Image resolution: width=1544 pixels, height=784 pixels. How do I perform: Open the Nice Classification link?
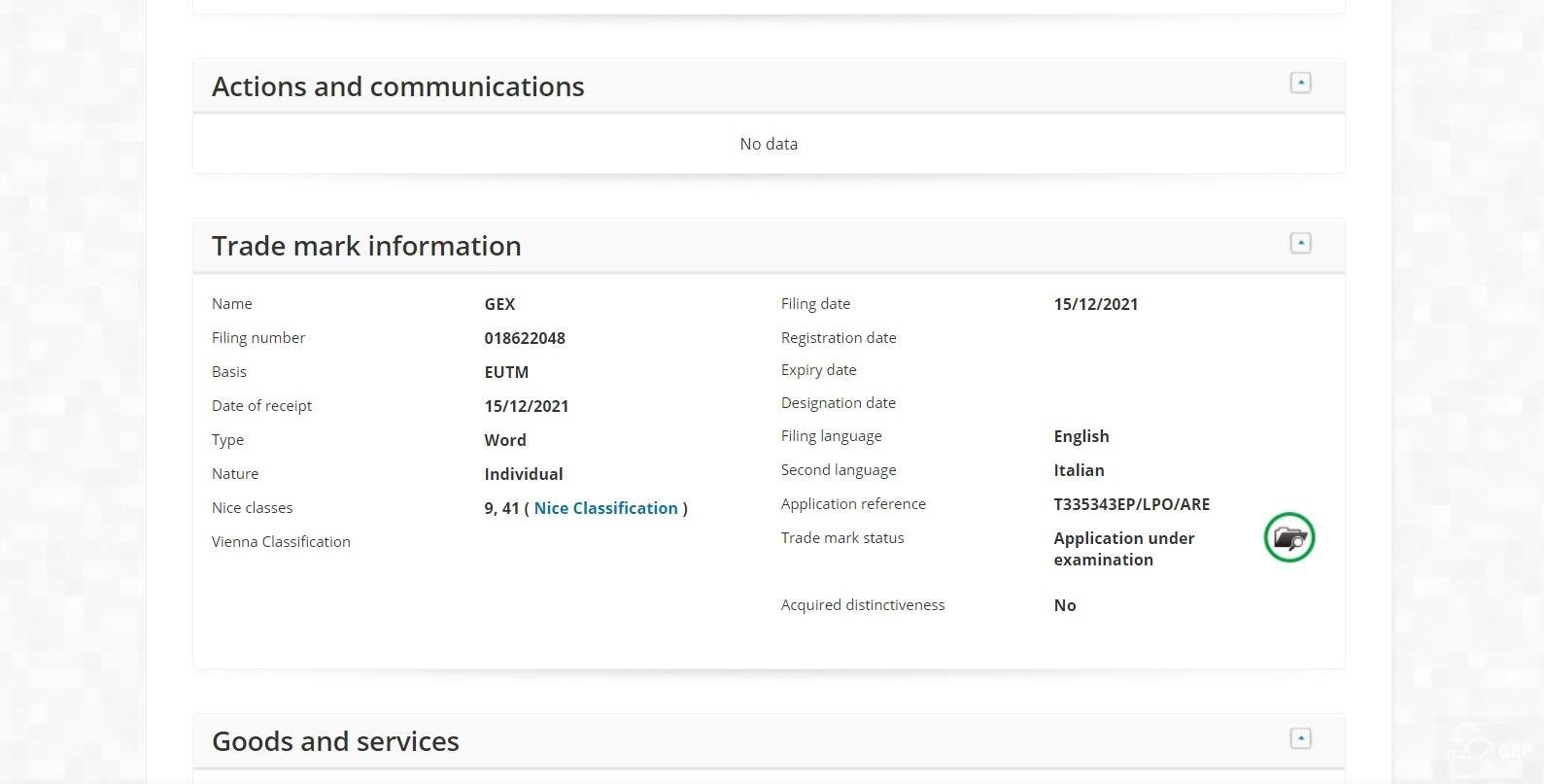pyautogui.click(x=605, y=508)
